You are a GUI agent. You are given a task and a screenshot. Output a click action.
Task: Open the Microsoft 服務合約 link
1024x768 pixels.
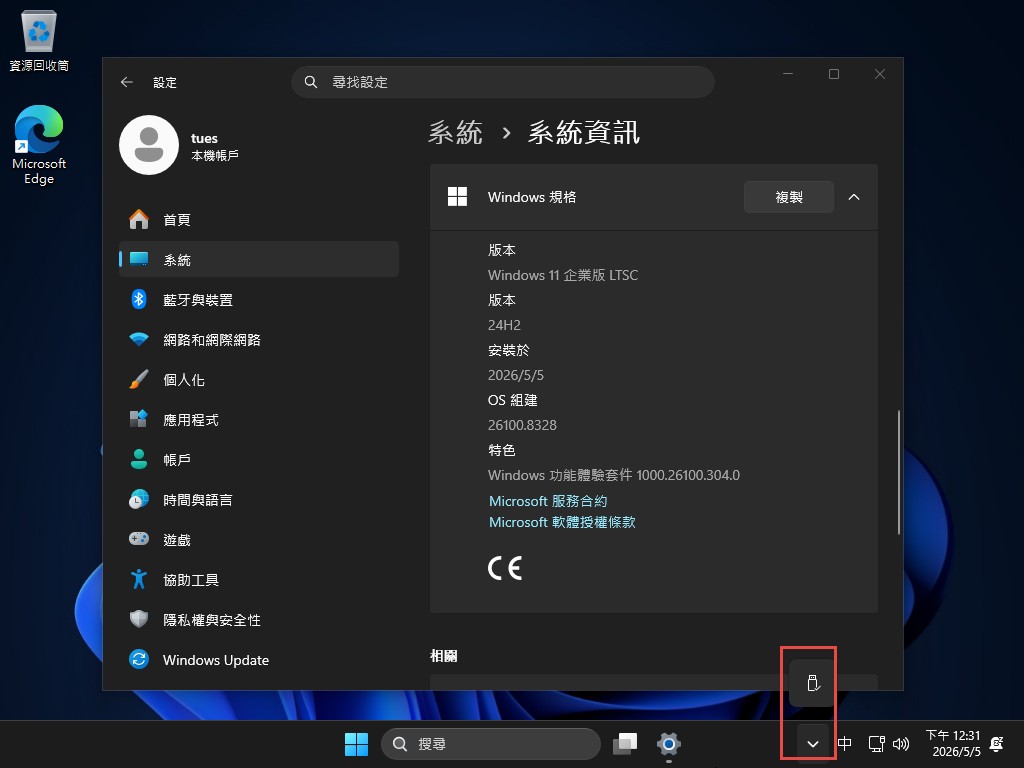click(548, 501)
